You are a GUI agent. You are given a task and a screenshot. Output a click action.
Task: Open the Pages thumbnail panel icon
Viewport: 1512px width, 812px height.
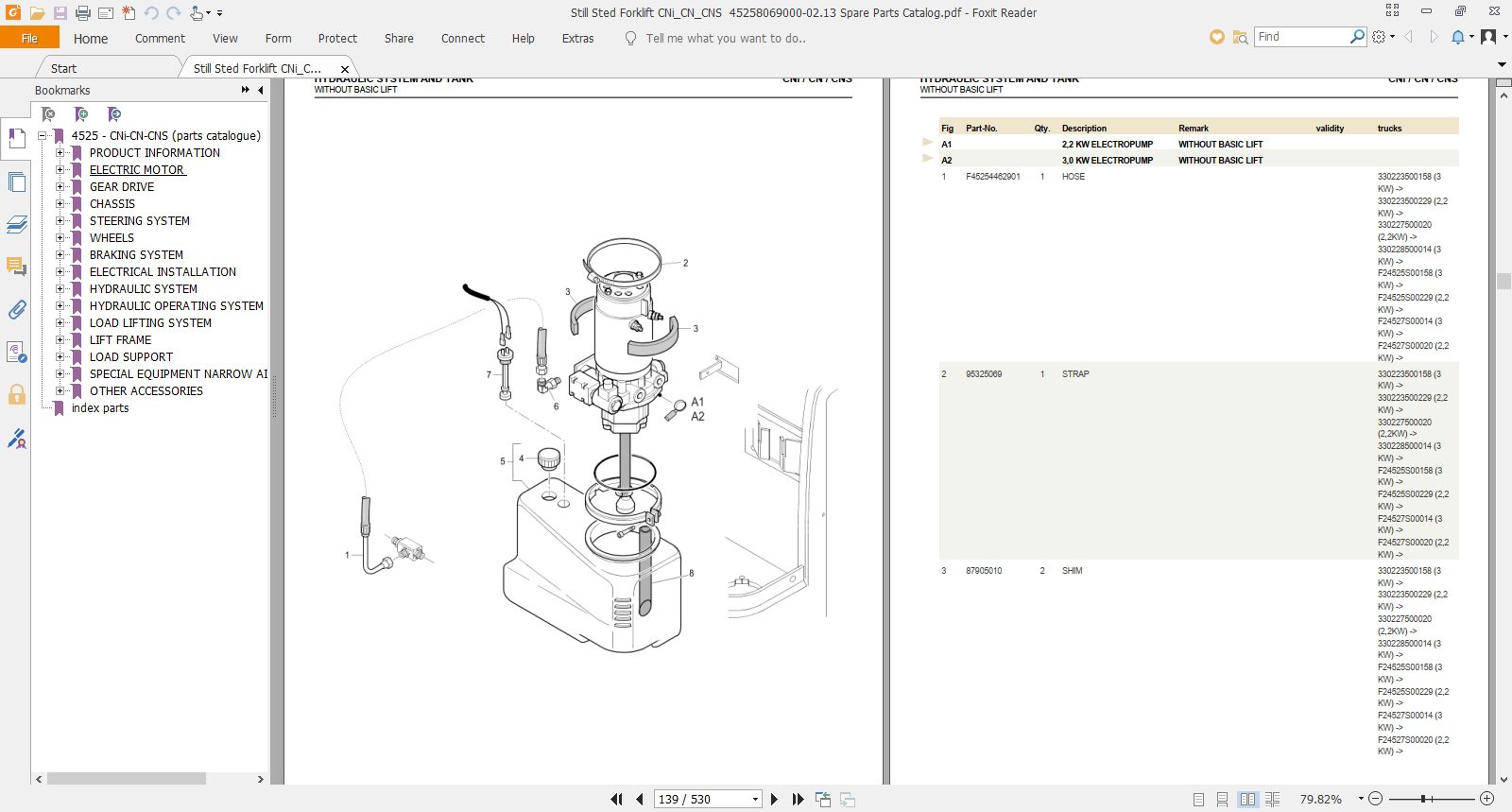[x=16, y=181]
